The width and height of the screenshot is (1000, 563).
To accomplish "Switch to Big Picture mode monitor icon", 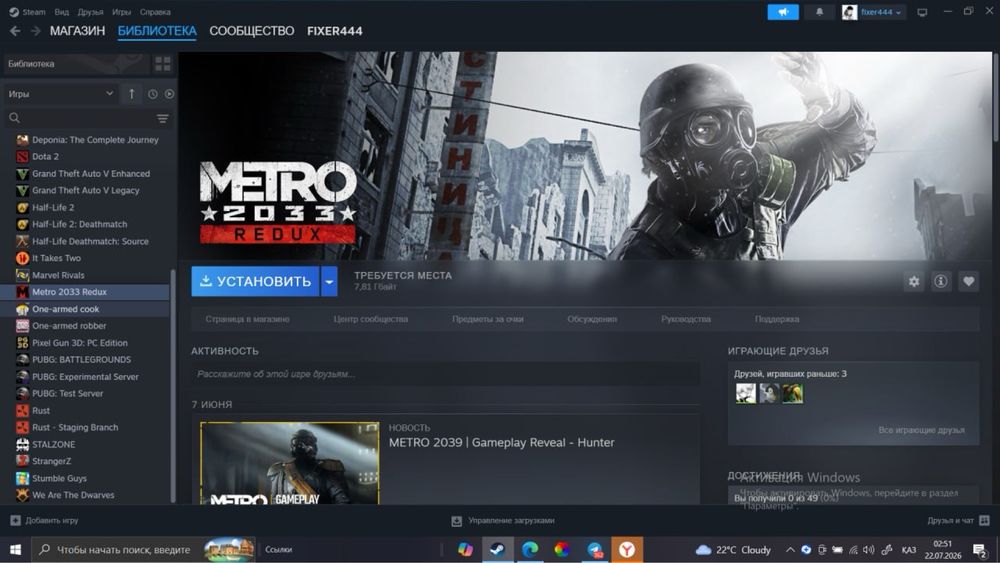I will tap(922, 12).
